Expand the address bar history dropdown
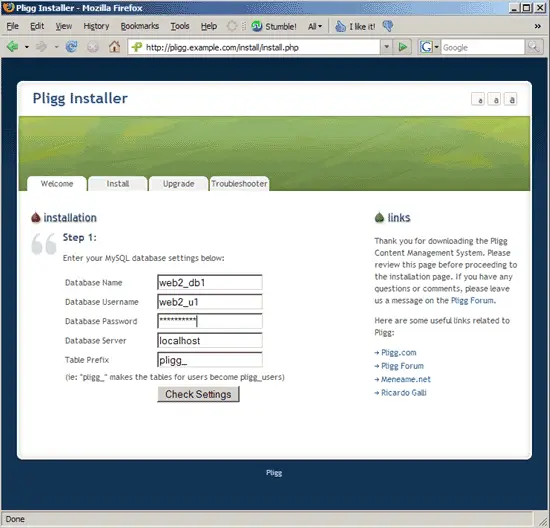 [x=386, y=47]
